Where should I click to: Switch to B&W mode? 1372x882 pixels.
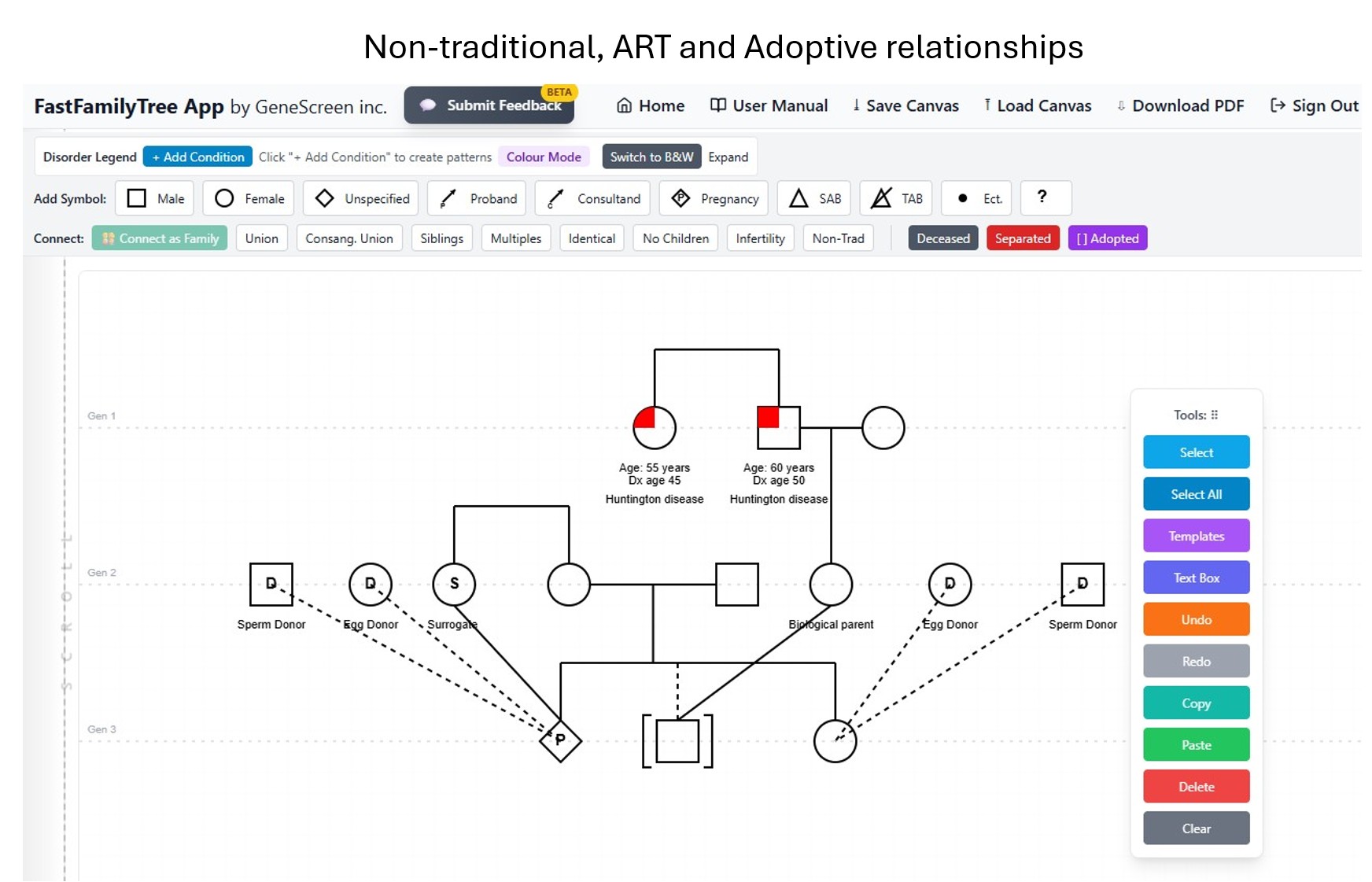pos(651,157)
